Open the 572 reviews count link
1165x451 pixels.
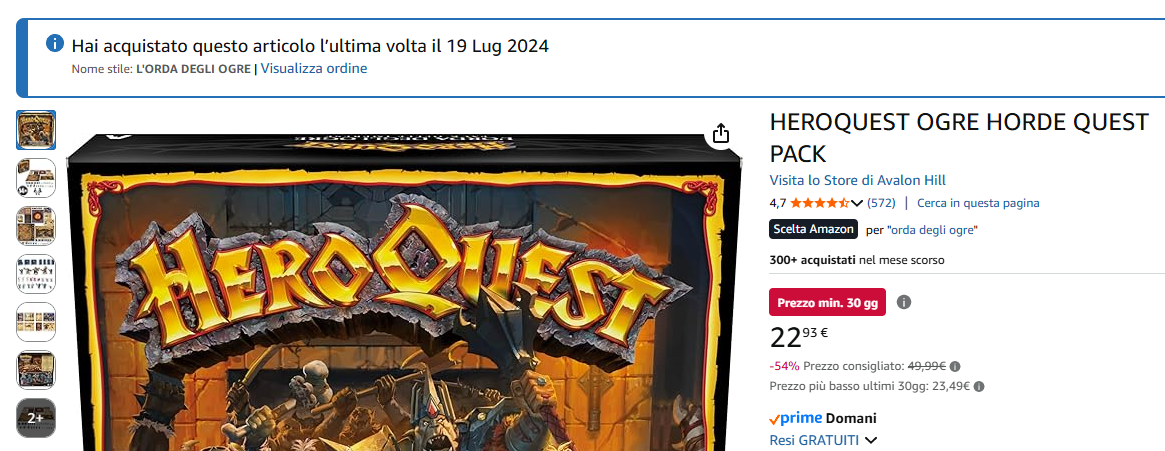(x=881, y=203)
